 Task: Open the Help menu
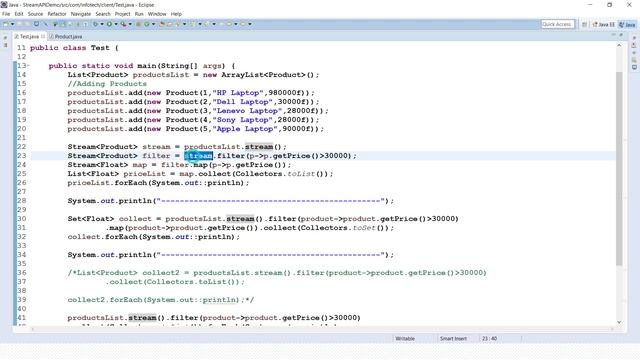coord(176,14)
